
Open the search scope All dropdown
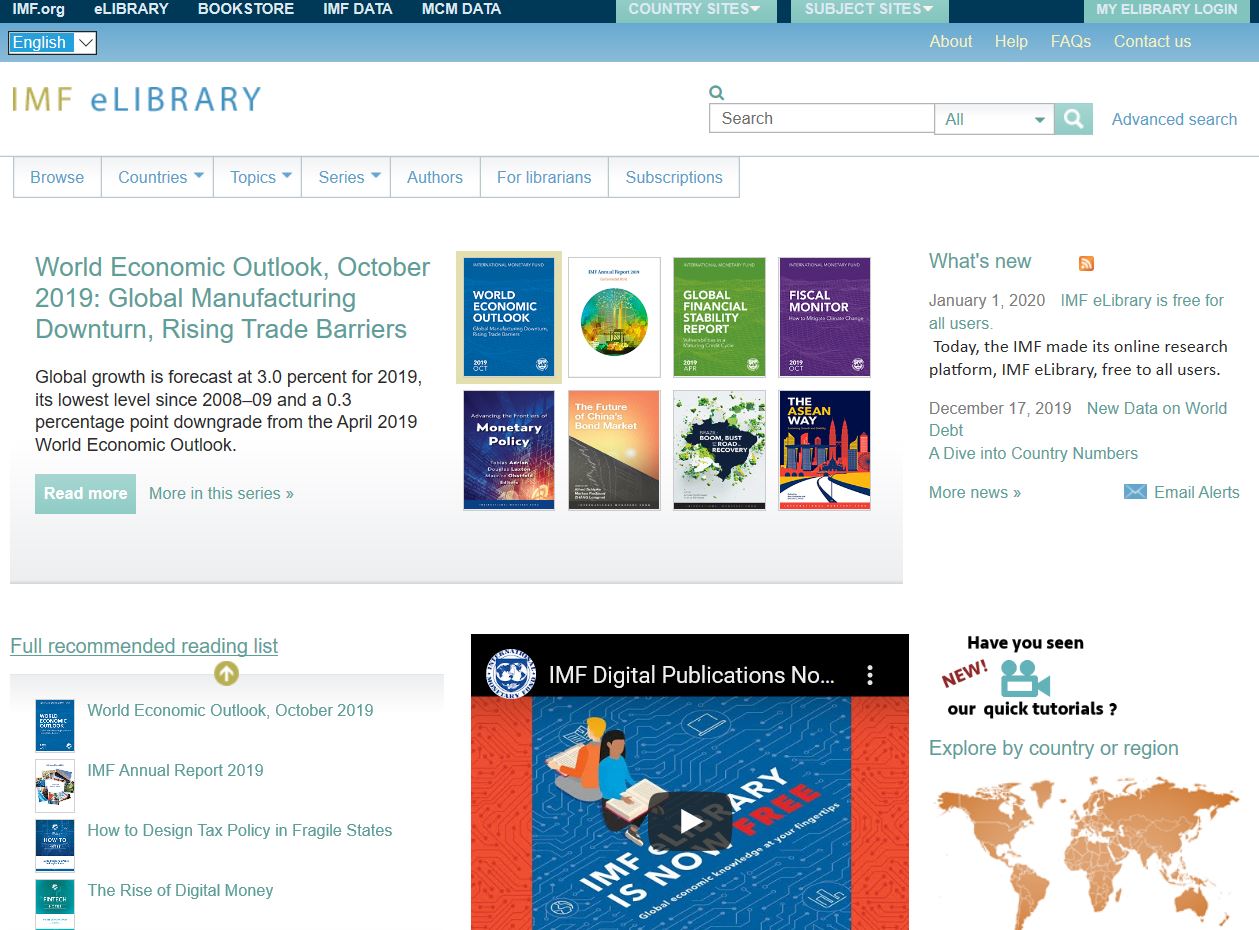[x=994, y=119]
